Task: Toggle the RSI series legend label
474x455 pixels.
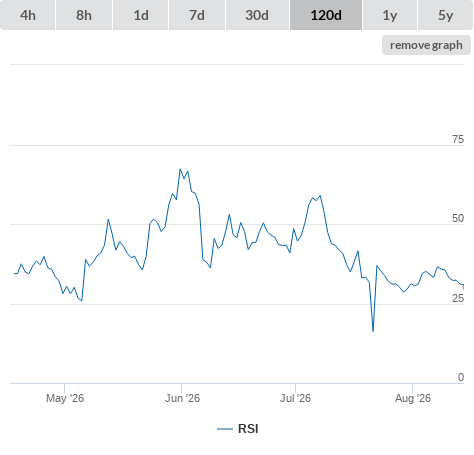Action: (x=248, y=429)
